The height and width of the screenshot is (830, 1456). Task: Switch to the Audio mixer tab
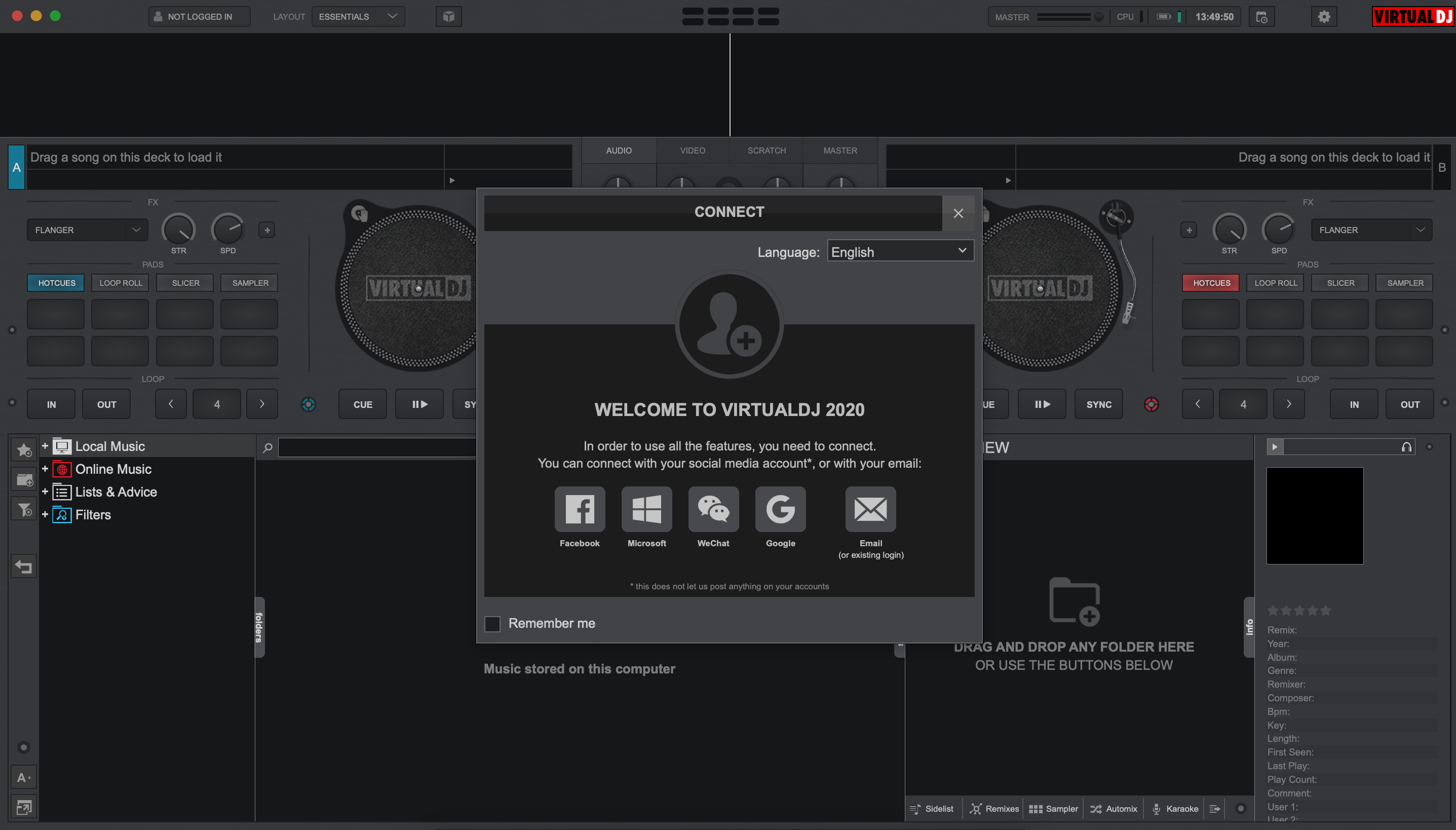tap(618, 150)
